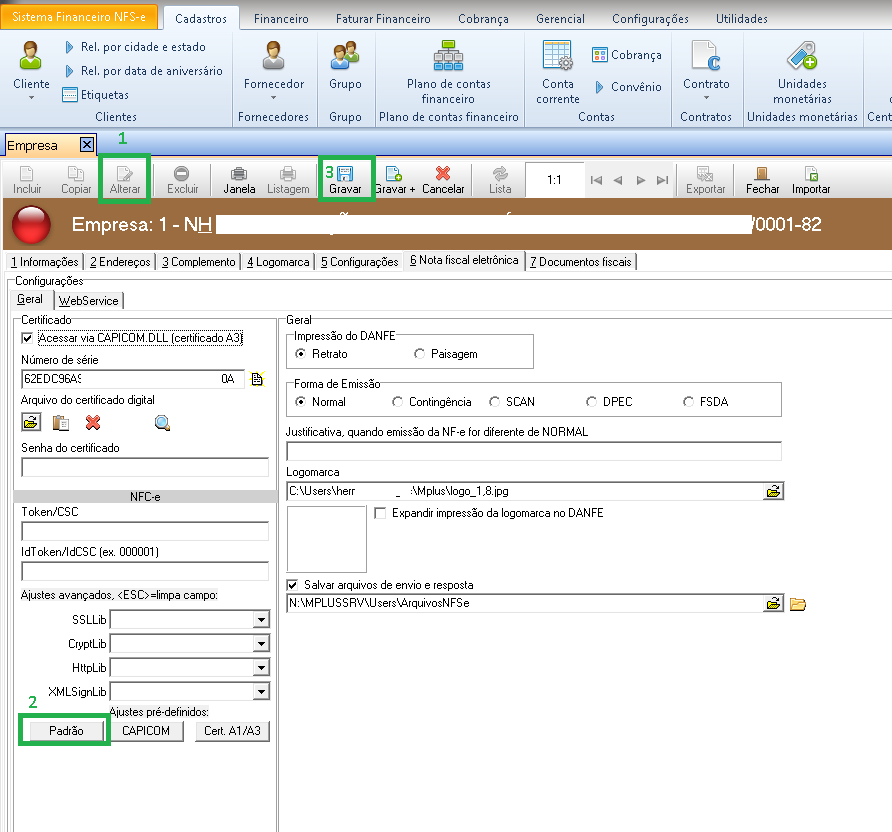Click the Fechar door icon
Image resolution: width=892 pixels, height=832 pixels.
762,174
